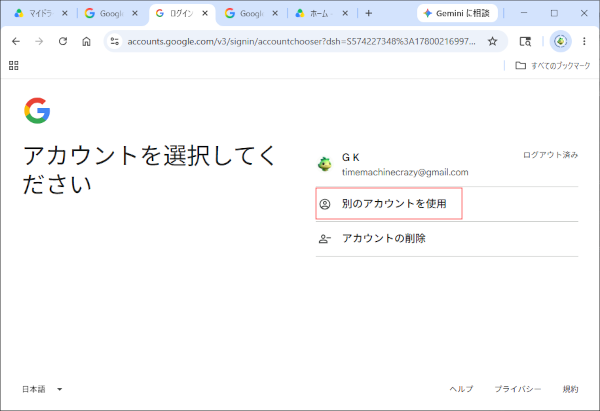
Task: Close the ログイン tab
Action: coord(205,13)
